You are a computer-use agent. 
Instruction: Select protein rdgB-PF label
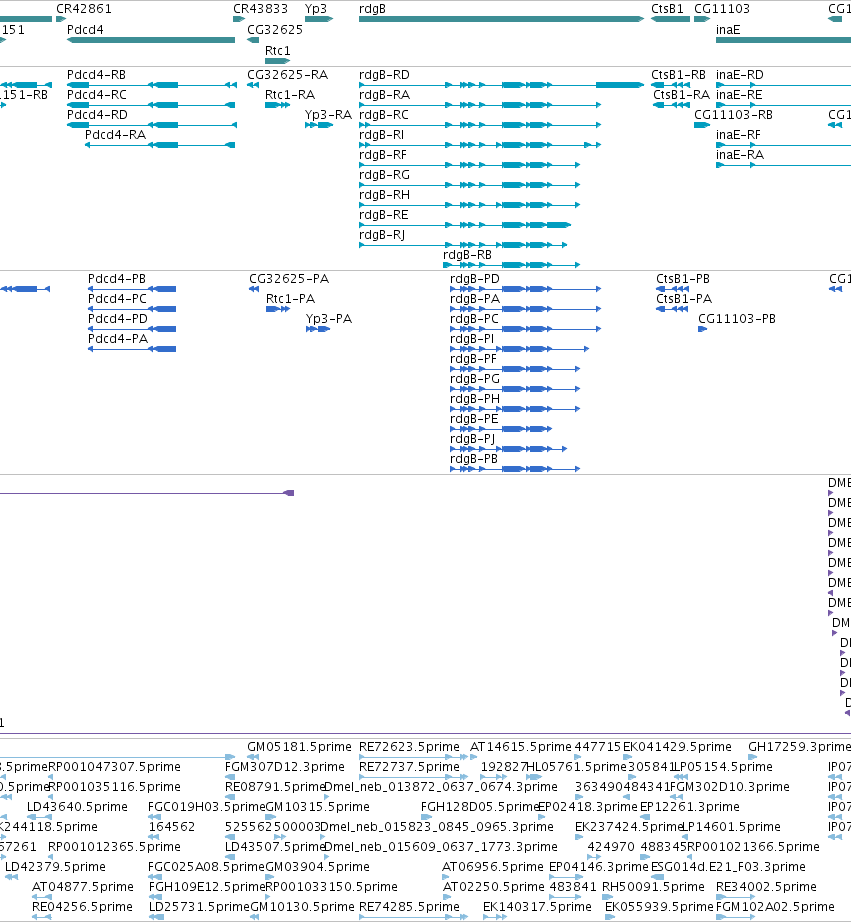tap(473, 359)
